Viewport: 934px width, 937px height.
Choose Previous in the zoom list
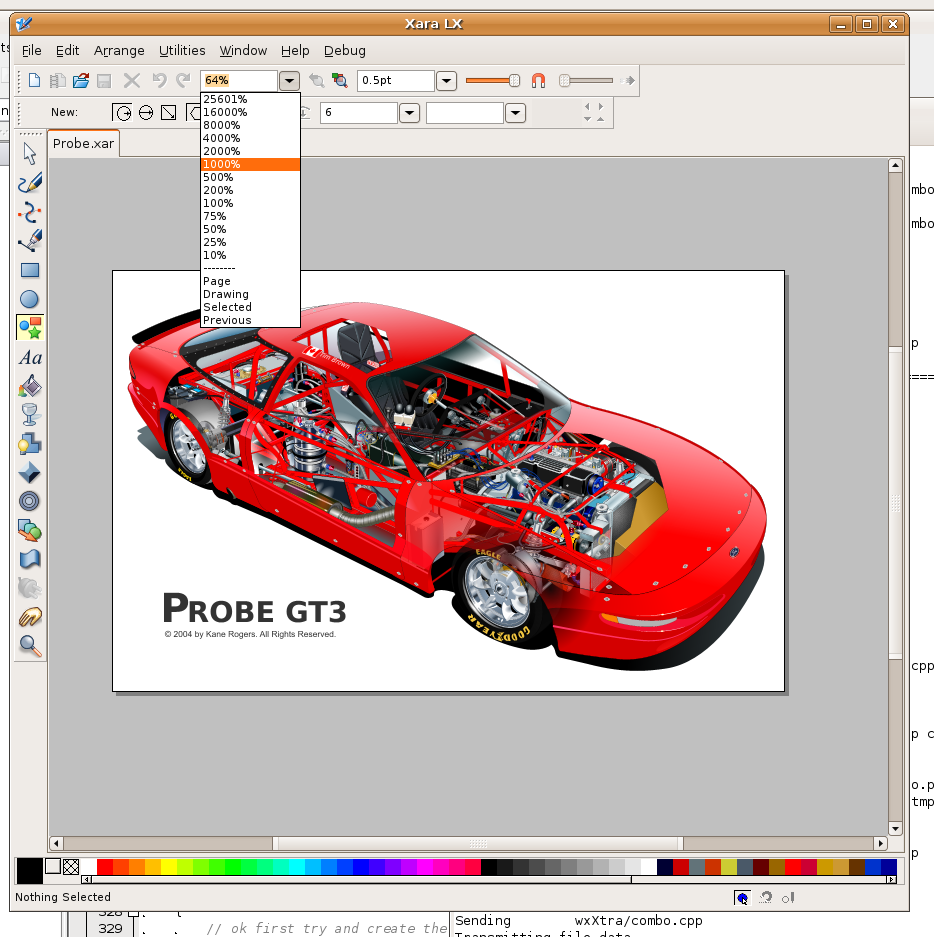click(250, 320)
